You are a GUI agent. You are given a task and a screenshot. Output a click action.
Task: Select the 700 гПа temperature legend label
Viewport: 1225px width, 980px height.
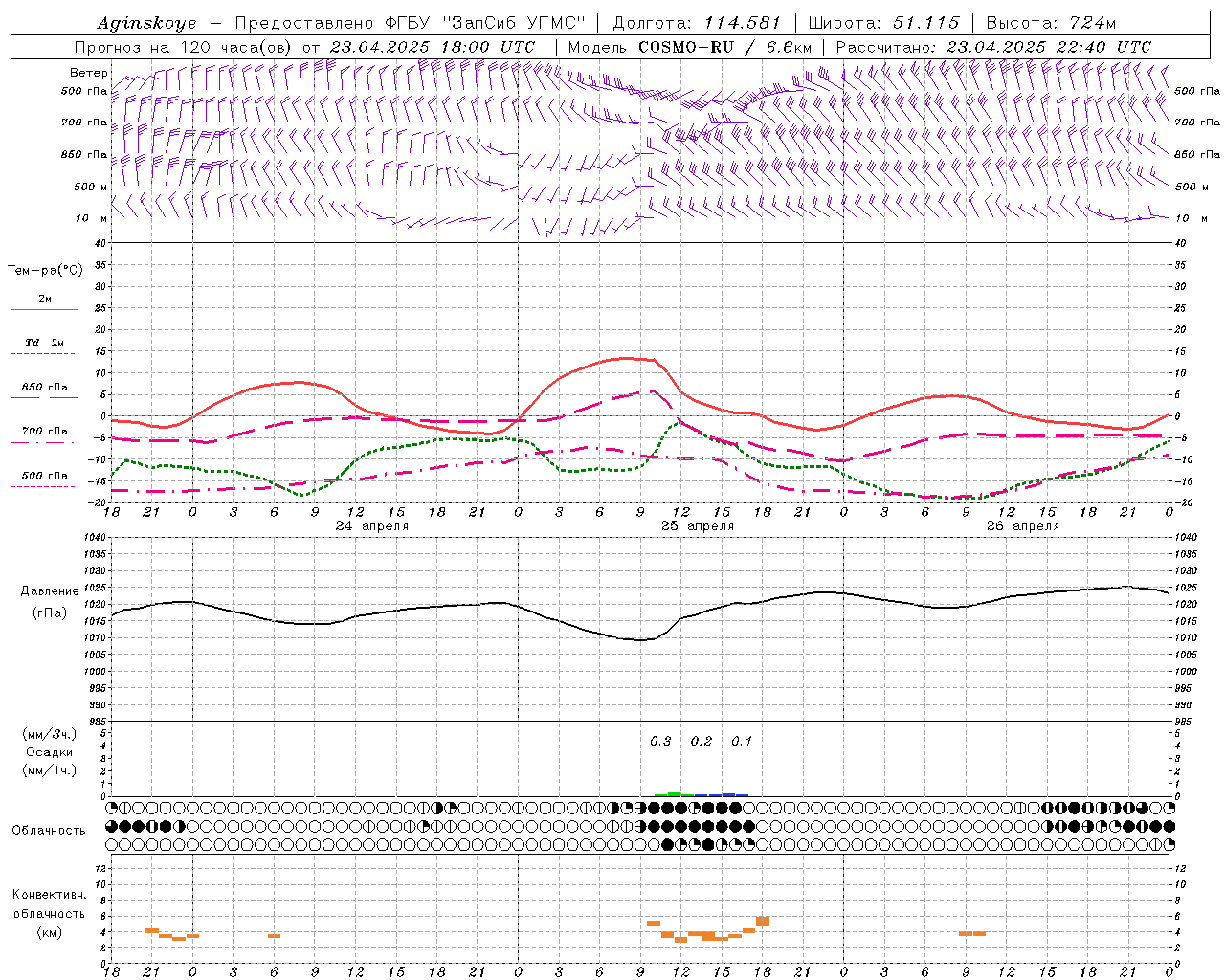point(45,432)
